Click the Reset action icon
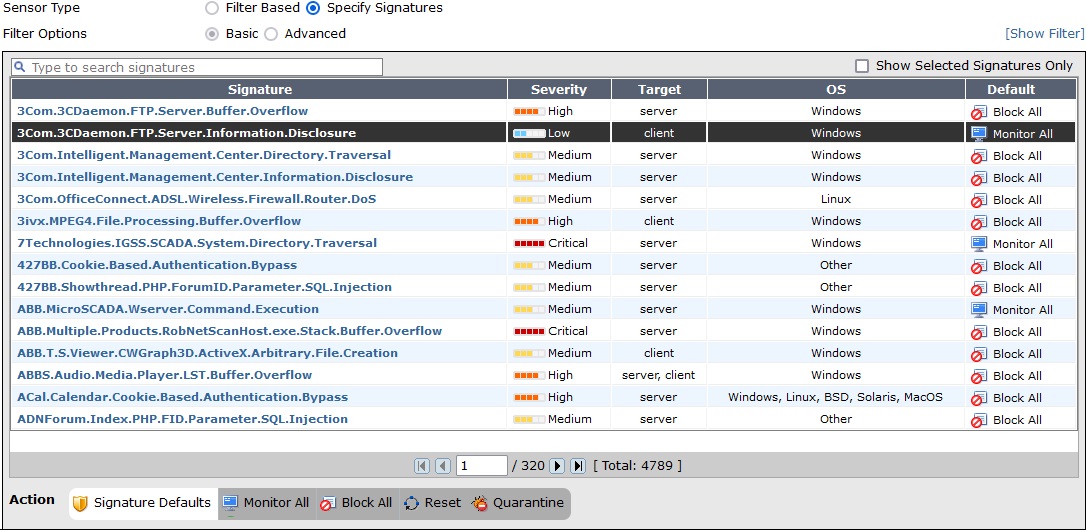 click(x=412, y=503)
